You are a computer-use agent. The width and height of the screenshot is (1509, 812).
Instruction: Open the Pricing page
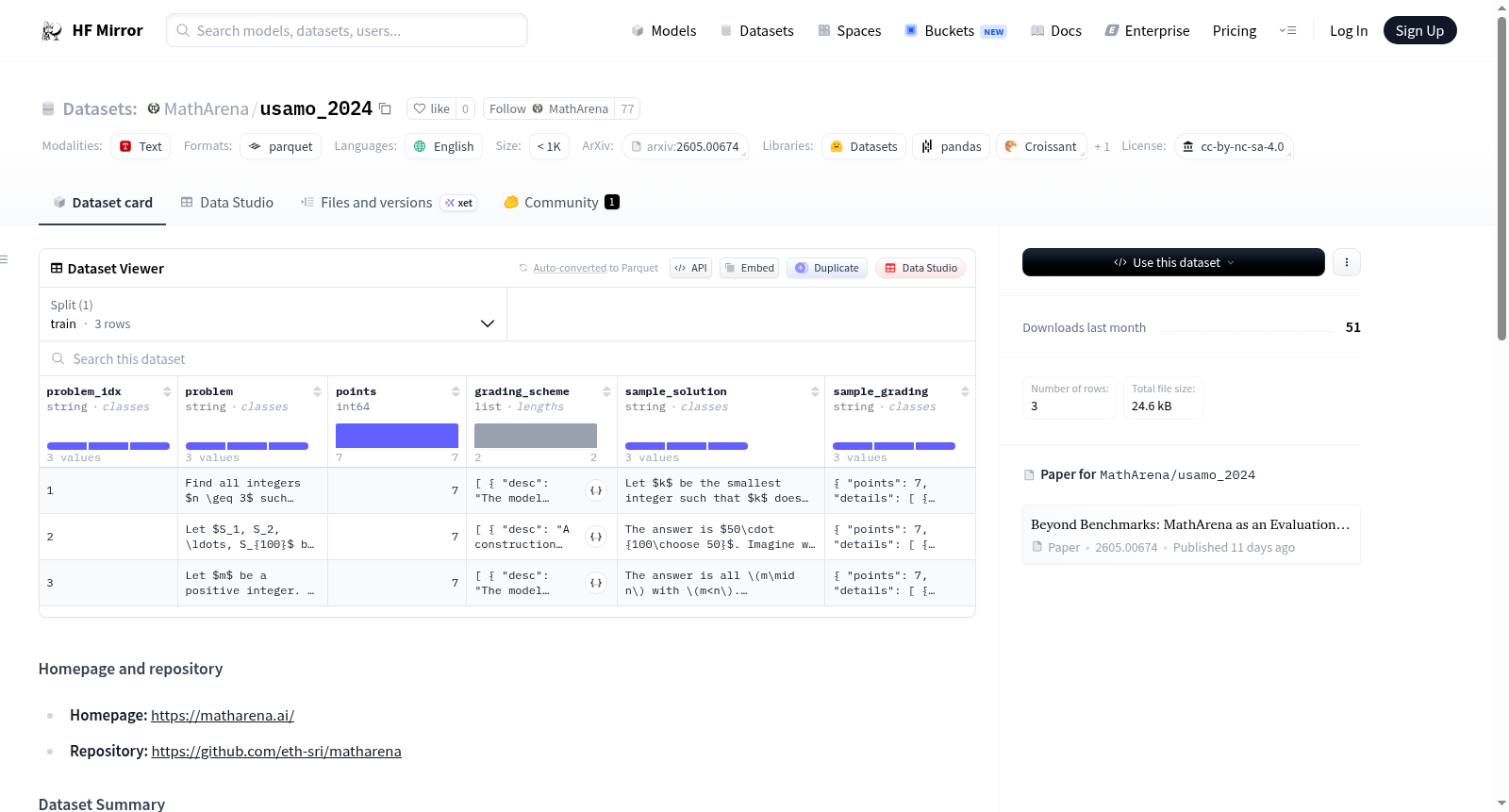(1235, 31)
